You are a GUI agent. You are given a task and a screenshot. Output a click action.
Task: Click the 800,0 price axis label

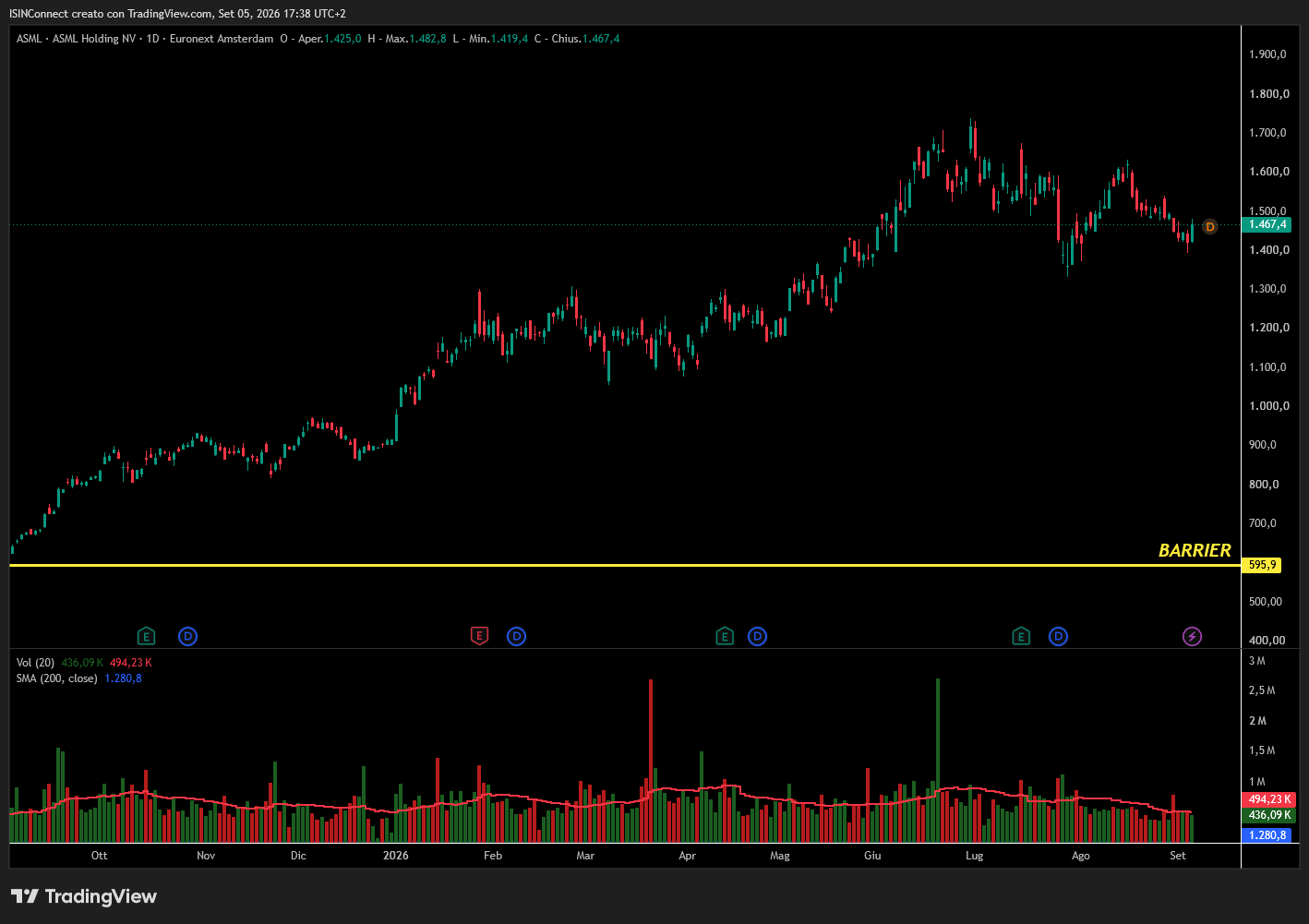(x=1264, y=485)
